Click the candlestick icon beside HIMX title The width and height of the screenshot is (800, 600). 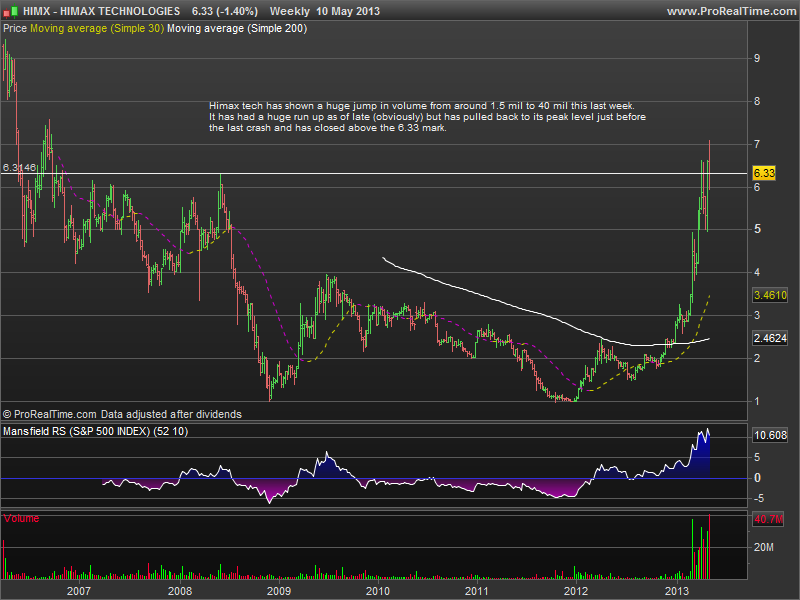tap(11, 11)
